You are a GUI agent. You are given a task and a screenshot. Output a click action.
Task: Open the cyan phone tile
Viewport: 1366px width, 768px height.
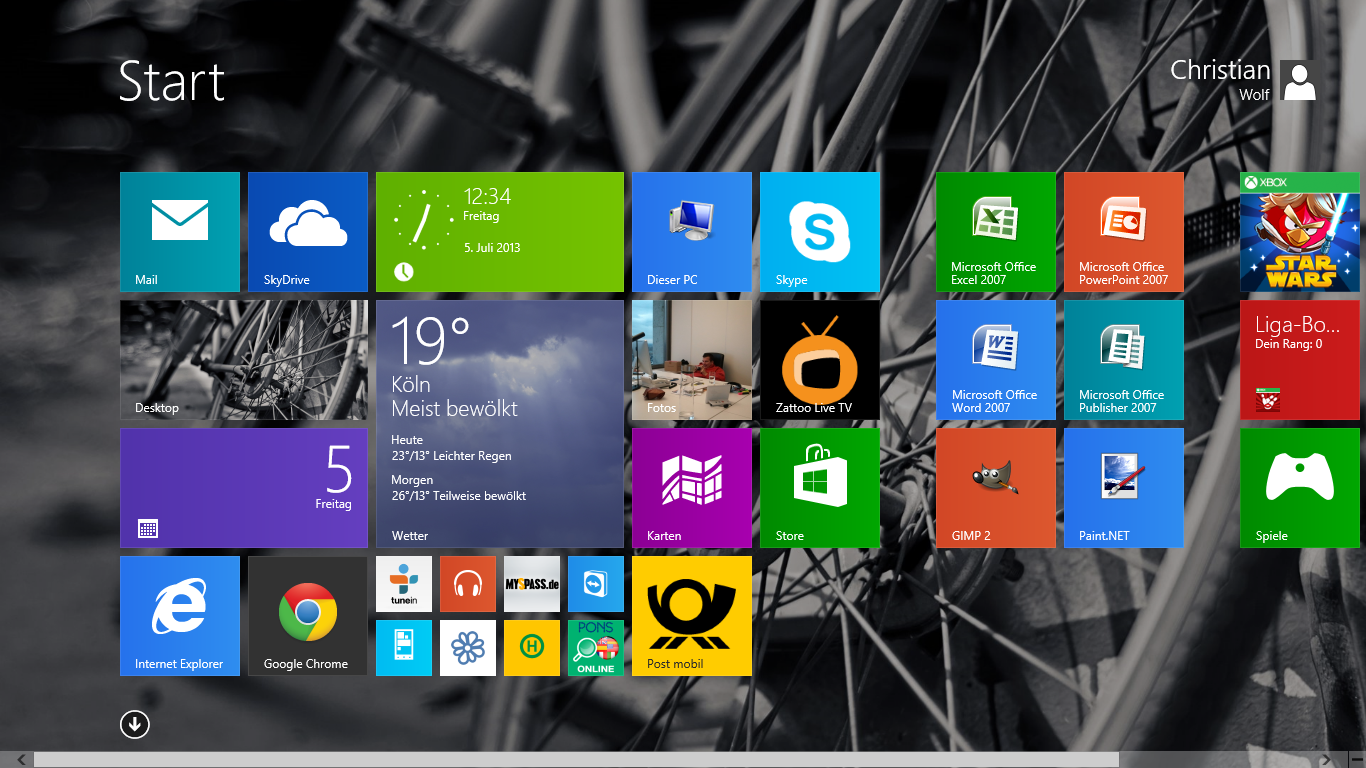[404, 648]
